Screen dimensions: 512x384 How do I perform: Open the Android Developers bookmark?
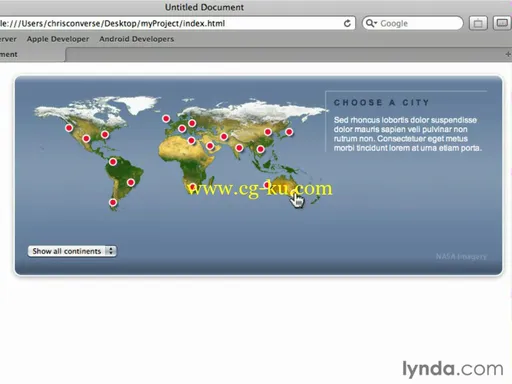click(137, 39)
